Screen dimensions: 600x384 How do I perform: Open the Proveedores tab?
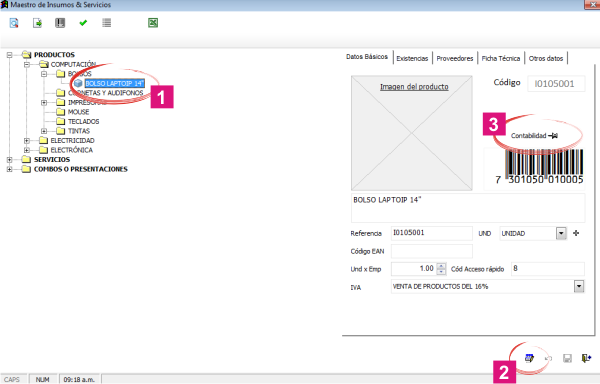pyautogui.click(x=455, y=58)
